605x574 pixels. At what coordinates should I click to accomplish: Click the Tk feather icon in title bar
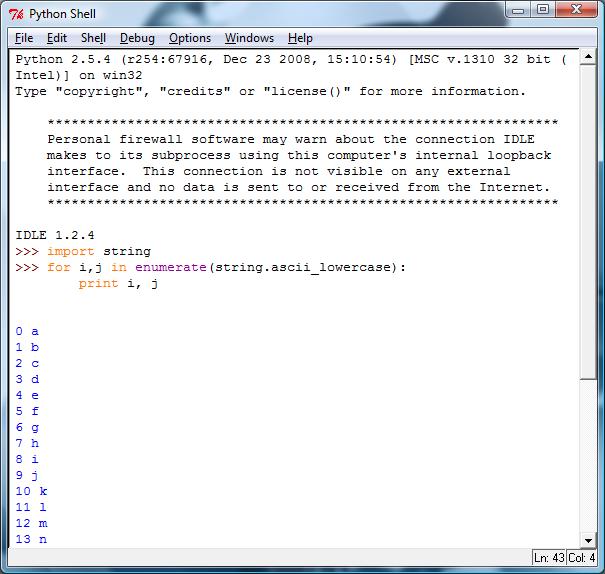[x=15, y=14]
